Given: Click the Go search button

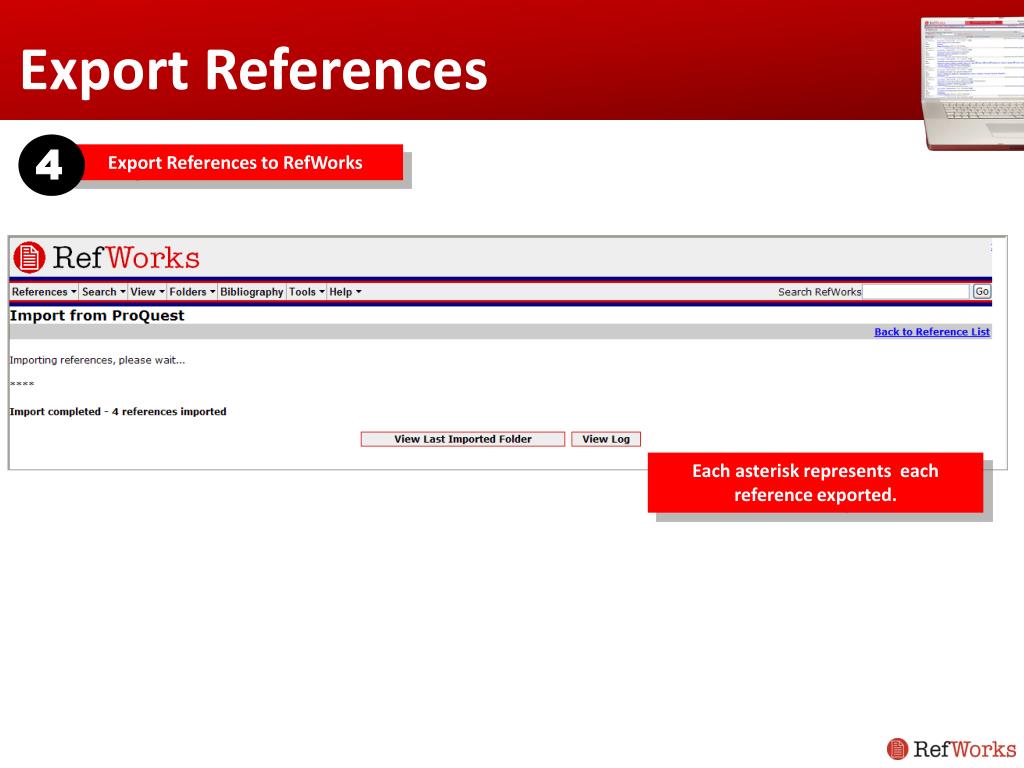Looking at the screenshot, I should click(x=982, y=292).
